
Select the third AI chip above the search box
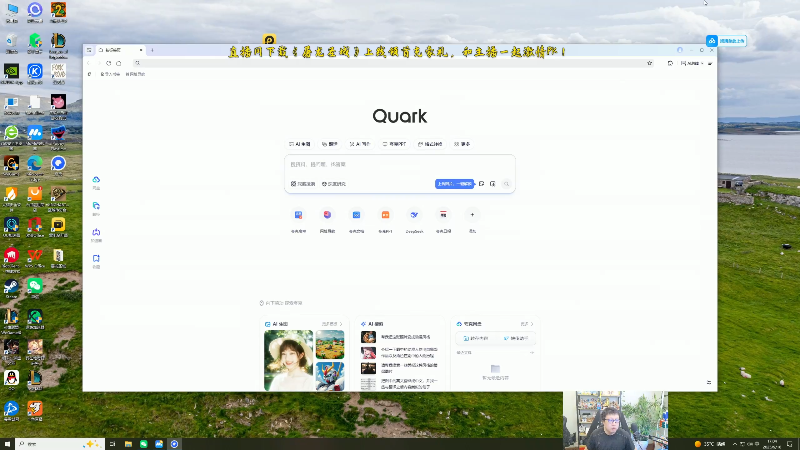pyautogui.click(x=360, y=144)
